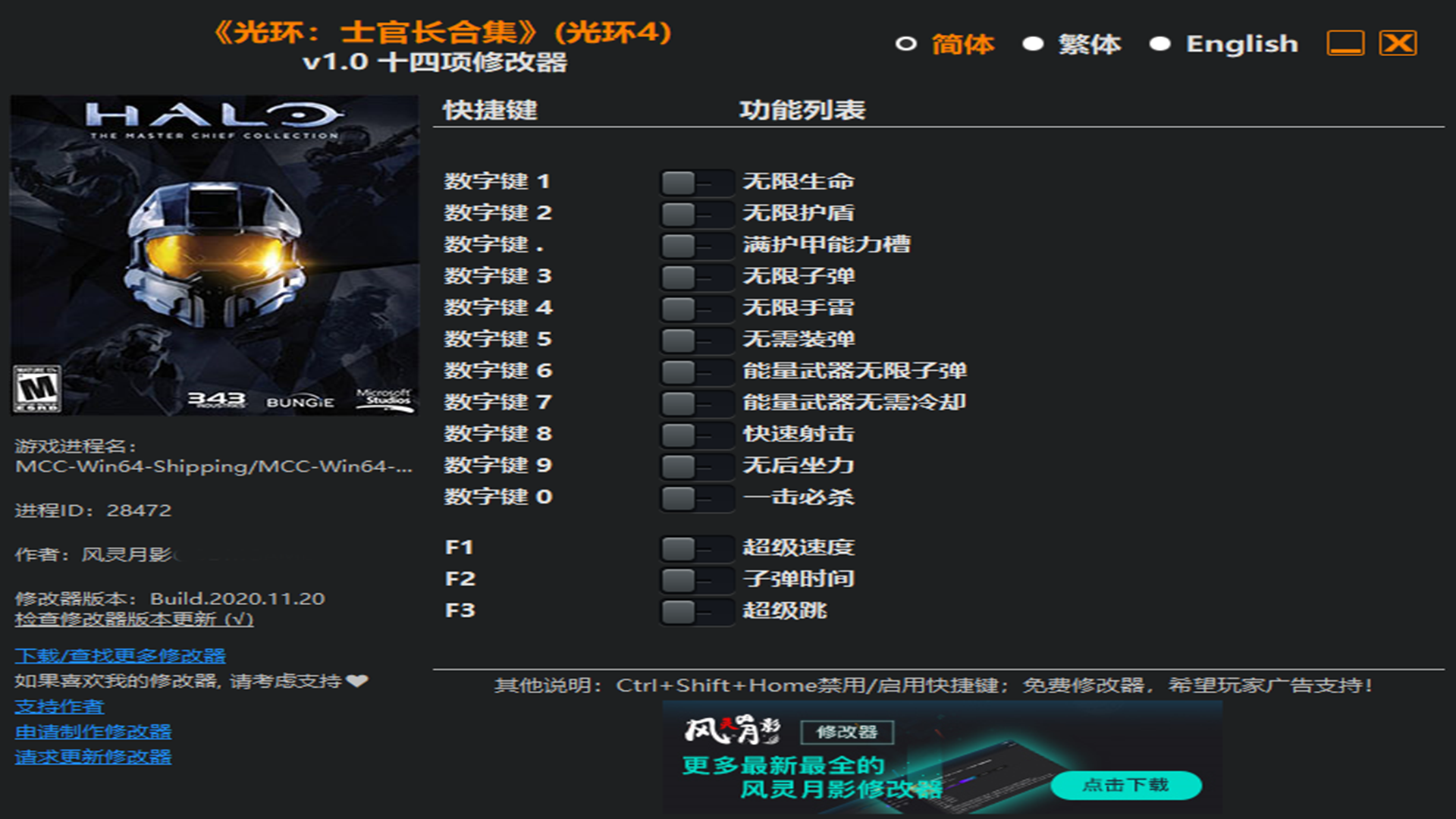The height and width of the screenshot is (819, 1456).
Task: Close the trainer with X icon
Action: (x=1398, y=43)
